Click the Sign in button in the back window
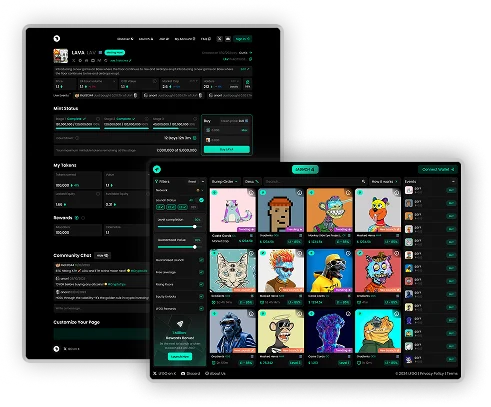Image resolution: width=491 pixels, height=407 pixels. (242, 39)
